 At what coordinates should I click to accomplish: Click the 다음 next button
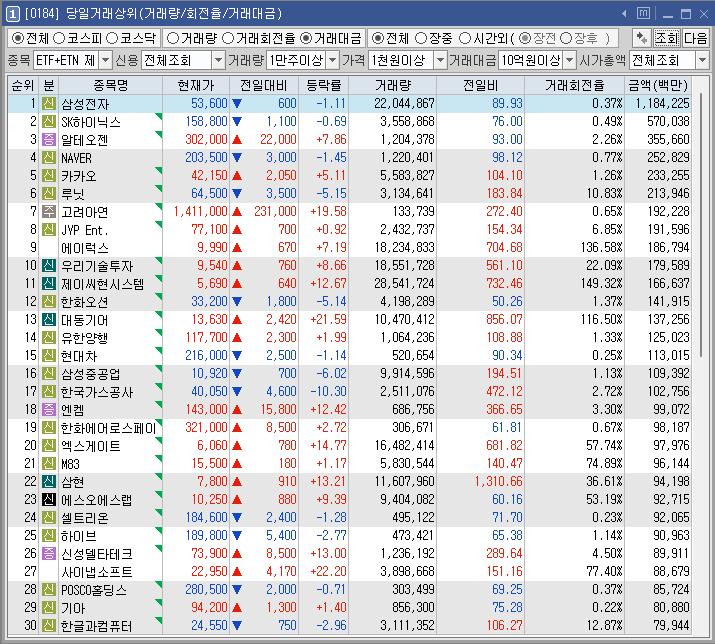point(695,38)
